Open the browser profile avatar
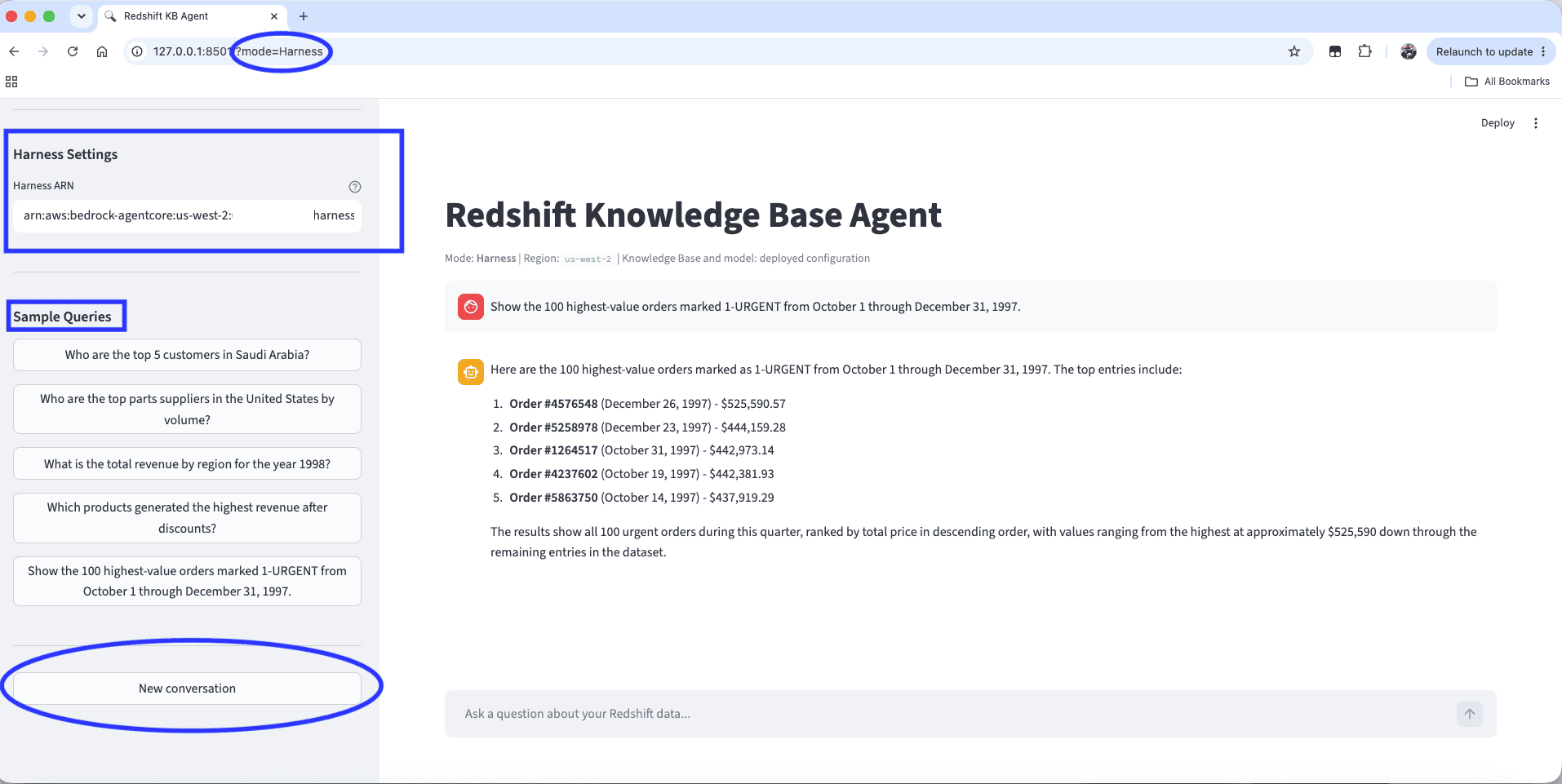 click(1409, 51)
